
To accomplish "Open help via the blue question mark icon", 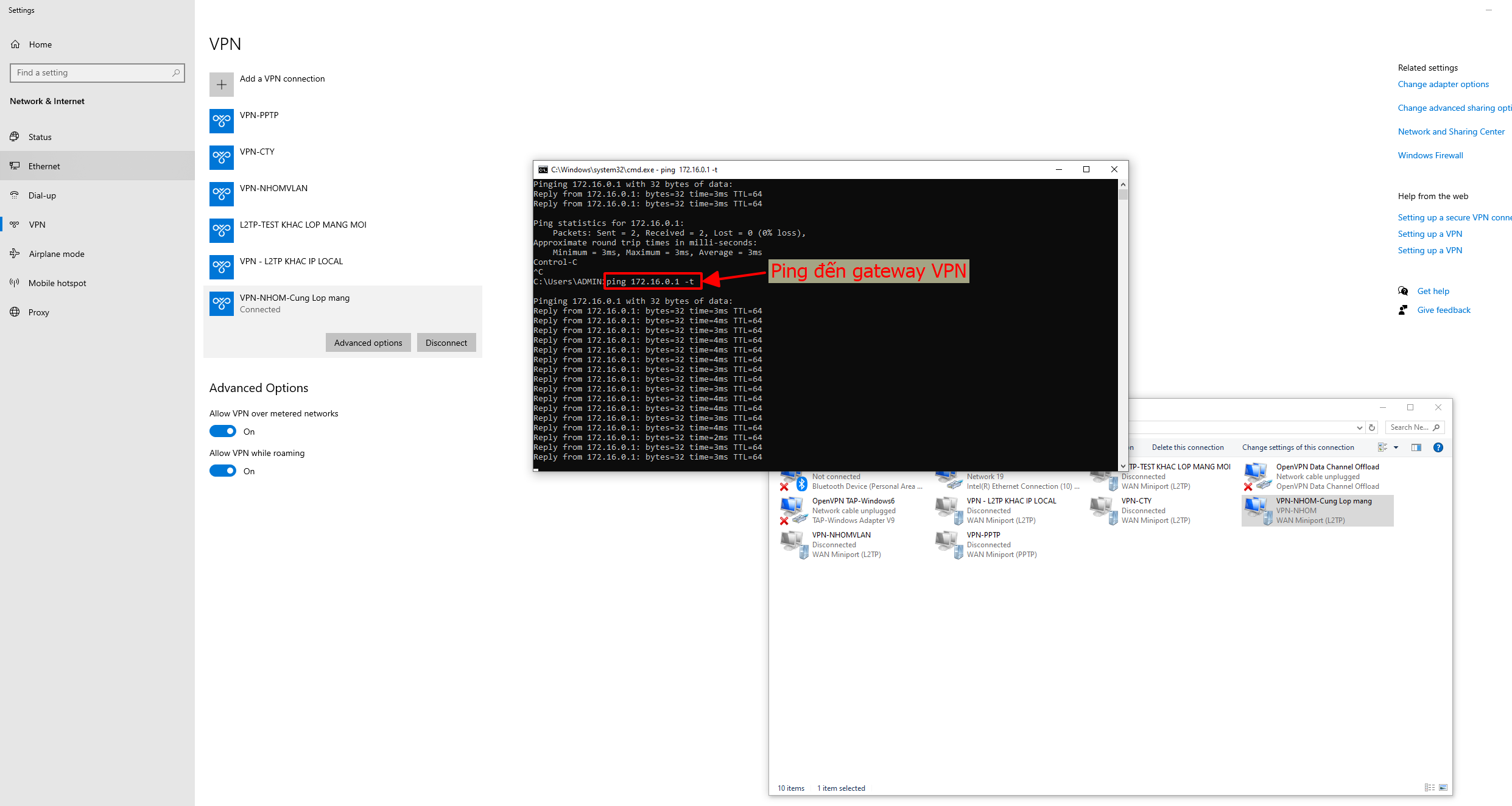I will (1438, 447).
